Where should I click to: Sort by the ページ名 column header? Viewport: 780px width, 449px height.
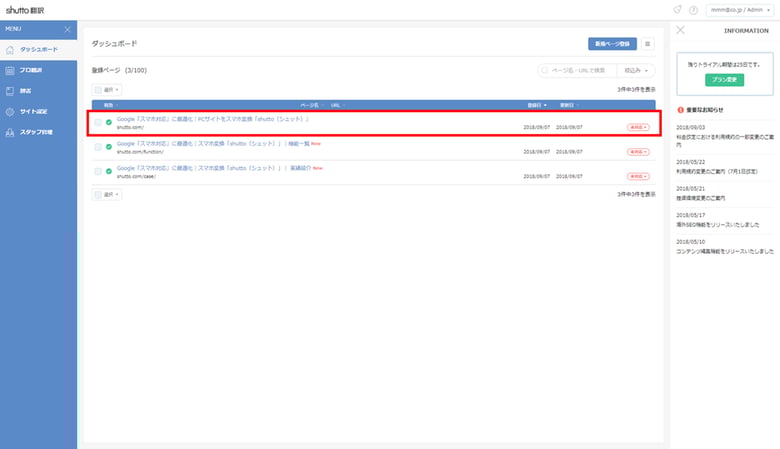311,105
